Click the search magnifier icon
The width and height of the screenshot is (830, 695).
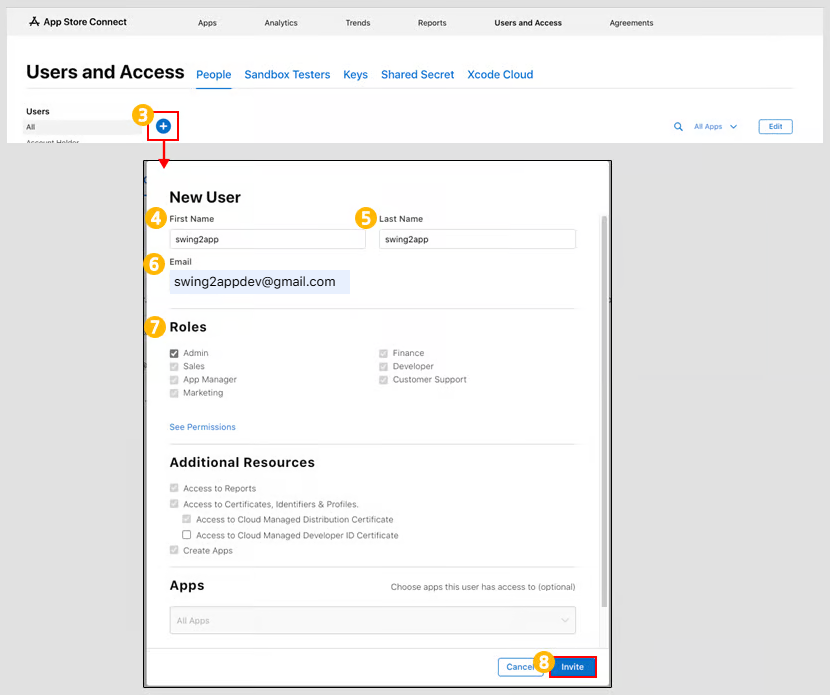pyautogui.click(x=678, y=127)
